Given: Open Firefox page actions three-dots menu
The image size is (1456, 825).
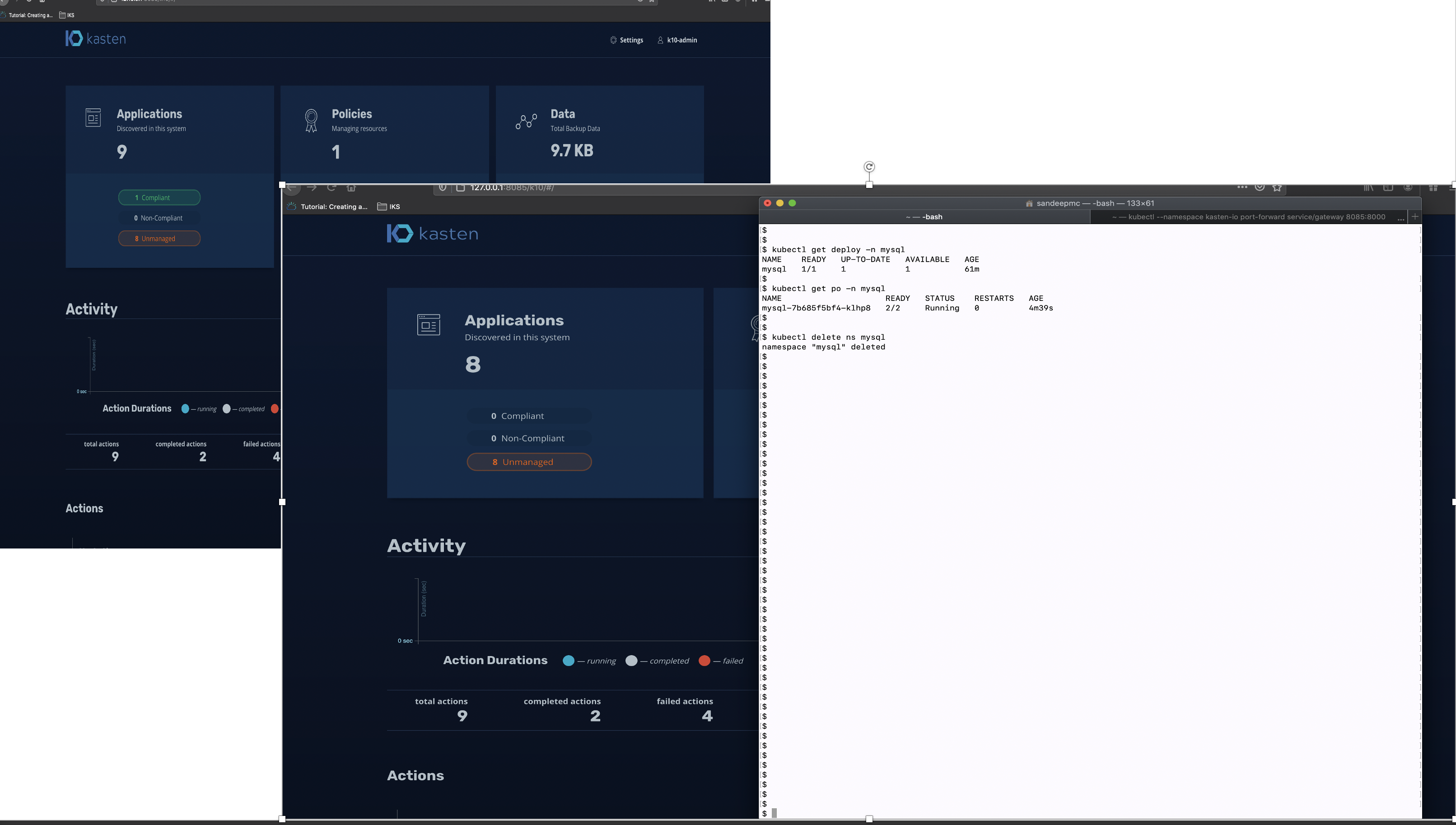Looking at the screenshot, I should 1242,187.
